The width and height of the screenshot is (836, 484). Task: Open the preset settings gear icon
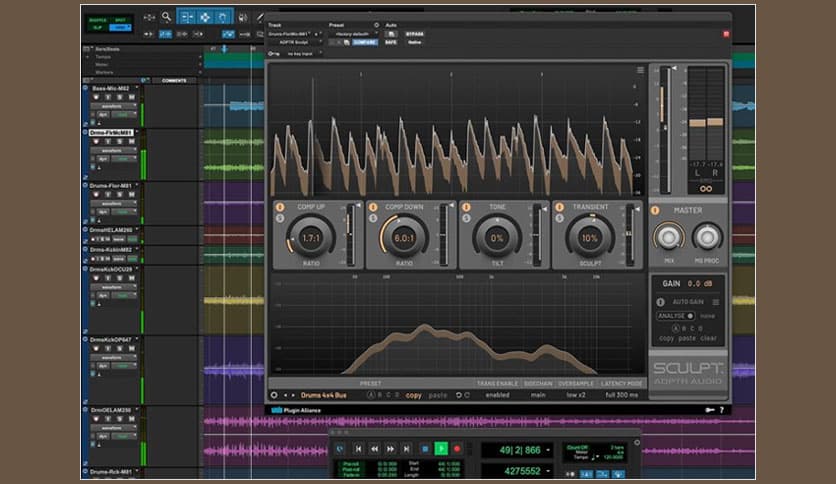(274, 395)
